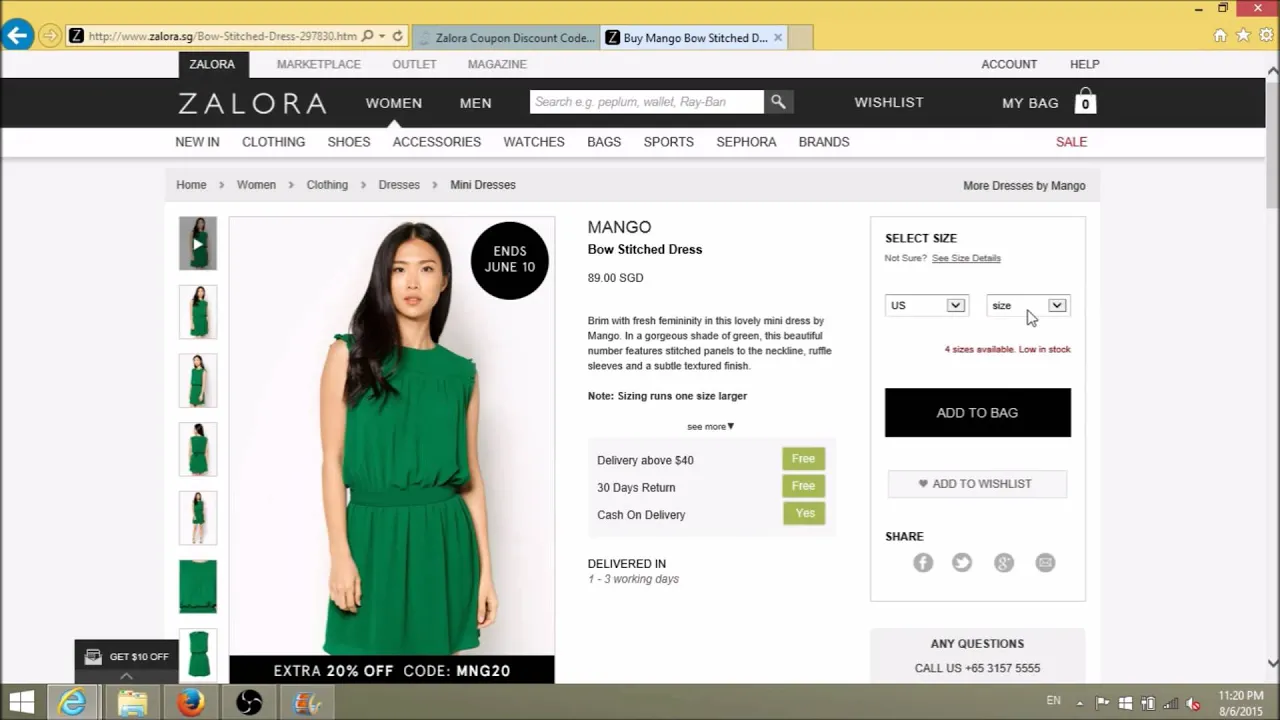Click the Dresses breadcrumb

(x=399, y=185)
